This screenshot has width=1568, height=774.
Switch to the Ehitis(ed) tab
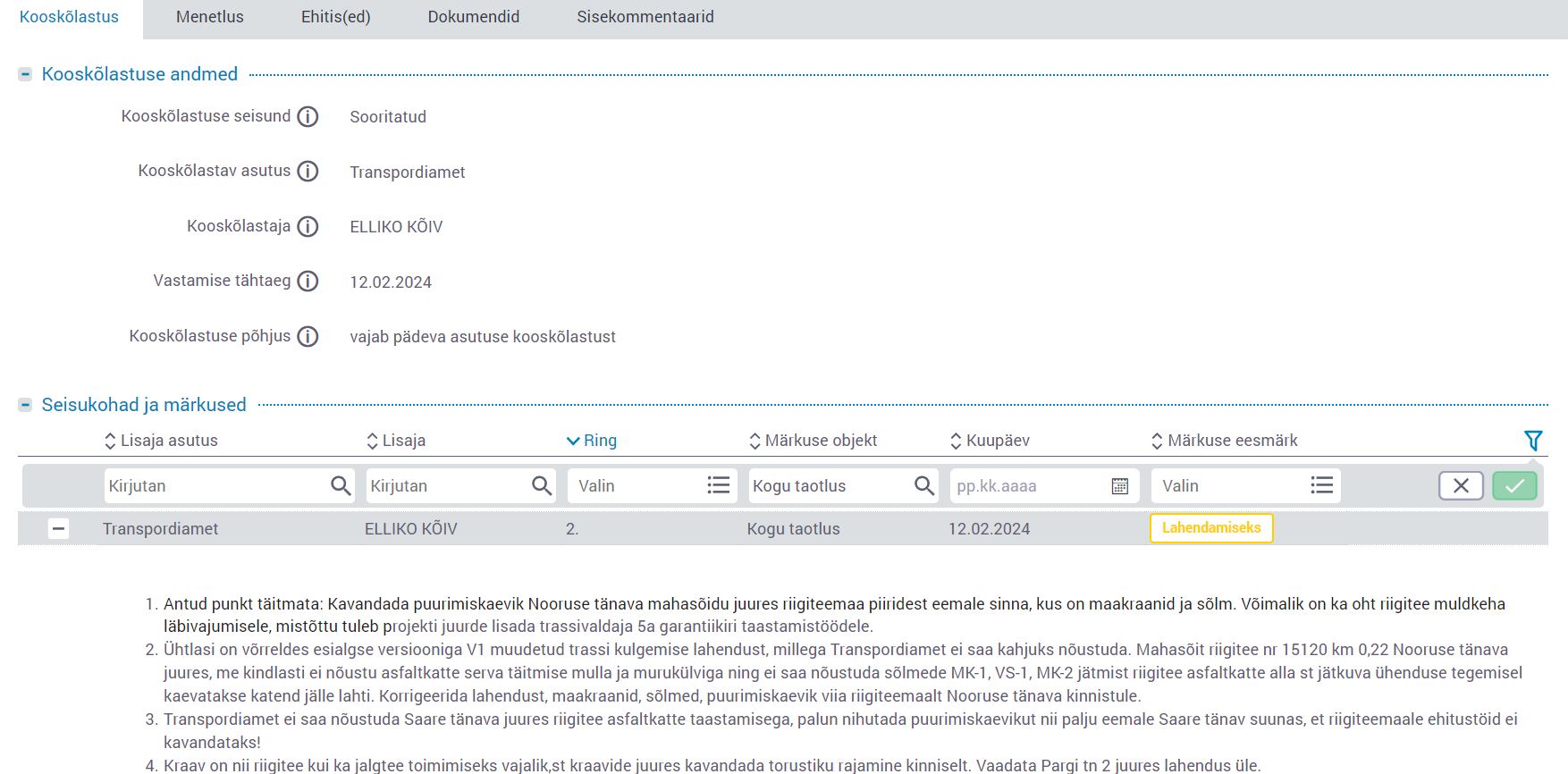pyautogui.click(x=335, y=17)
